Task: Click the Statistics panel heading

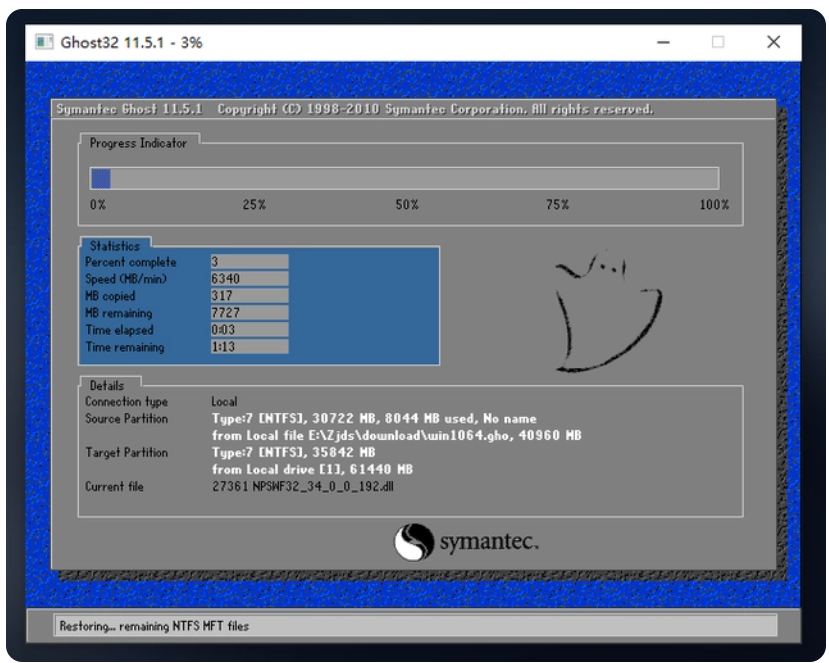Action: coord(115,246)
